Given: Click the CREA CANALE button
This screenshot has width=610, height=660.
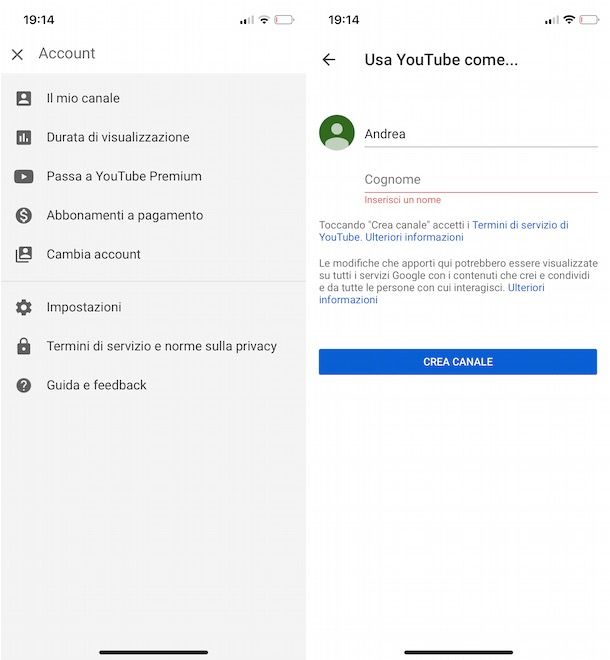Looking at the screenshot, I should [458, 362].
